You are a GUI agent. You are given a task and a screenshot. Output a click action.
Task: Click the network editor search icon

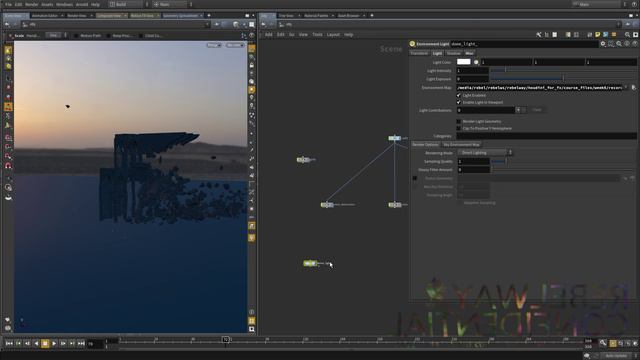click(x=627, y=35)
